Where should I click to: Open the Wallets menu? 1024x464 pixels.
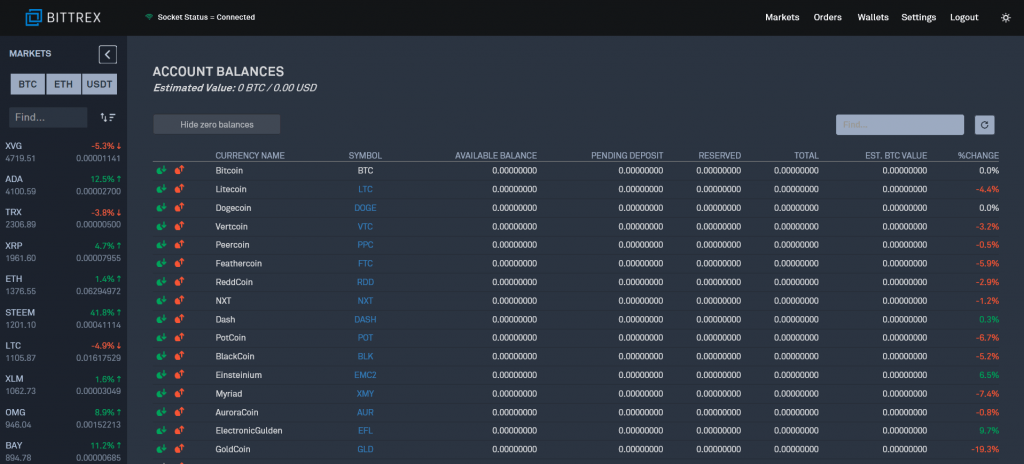[872, 18]
